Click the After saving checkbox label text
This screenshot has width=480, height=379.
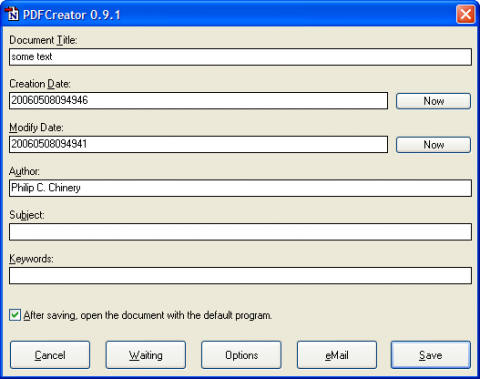click(148, 315)
